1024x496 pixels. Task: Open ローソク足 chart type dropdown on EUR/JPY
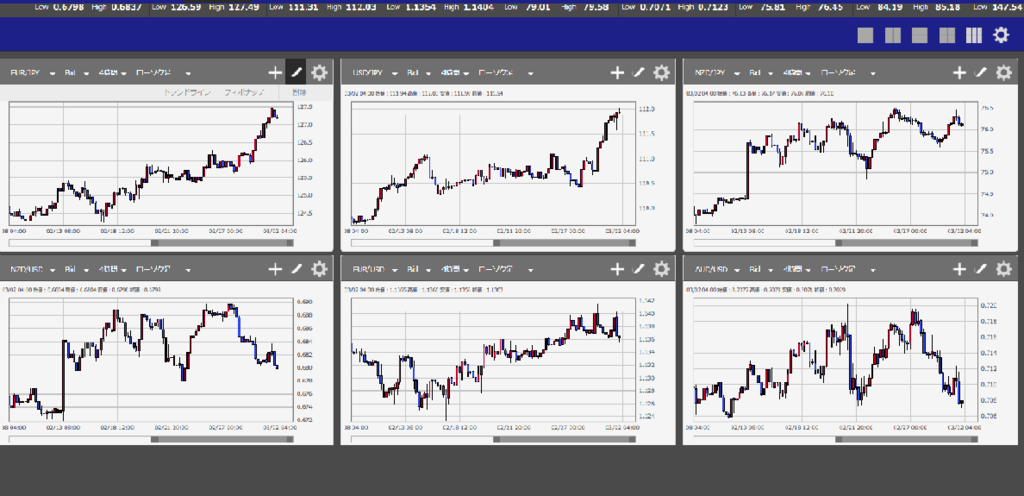pos(163,73)
